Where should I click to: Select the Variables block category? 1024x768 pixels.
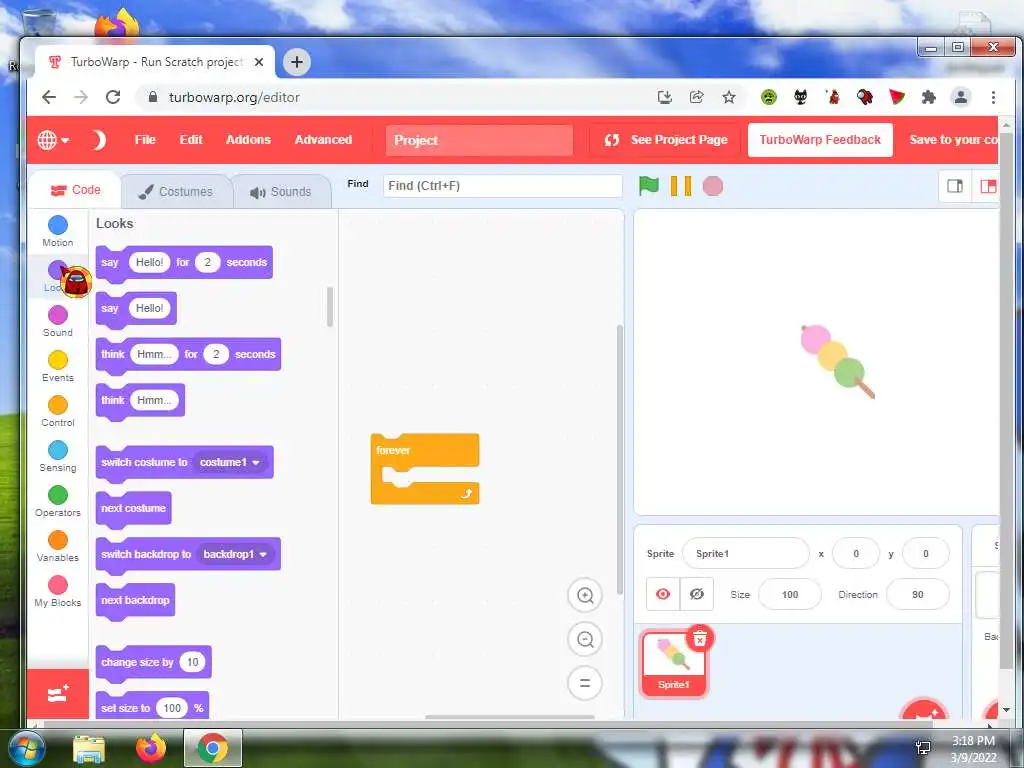click(x=57, y=547)
